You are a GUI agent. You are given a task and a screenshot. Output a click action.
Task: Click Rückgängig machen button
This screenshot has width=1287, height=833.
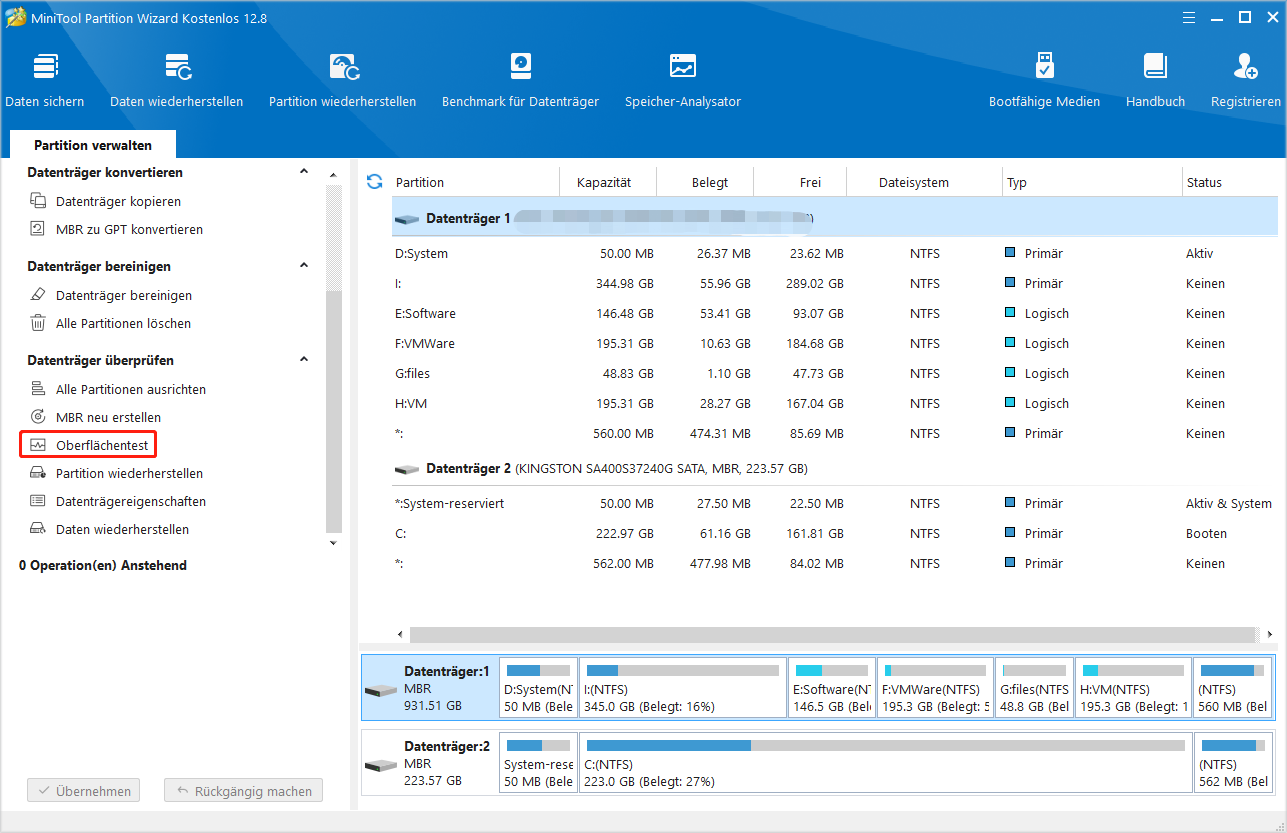(x=244, y=791)
